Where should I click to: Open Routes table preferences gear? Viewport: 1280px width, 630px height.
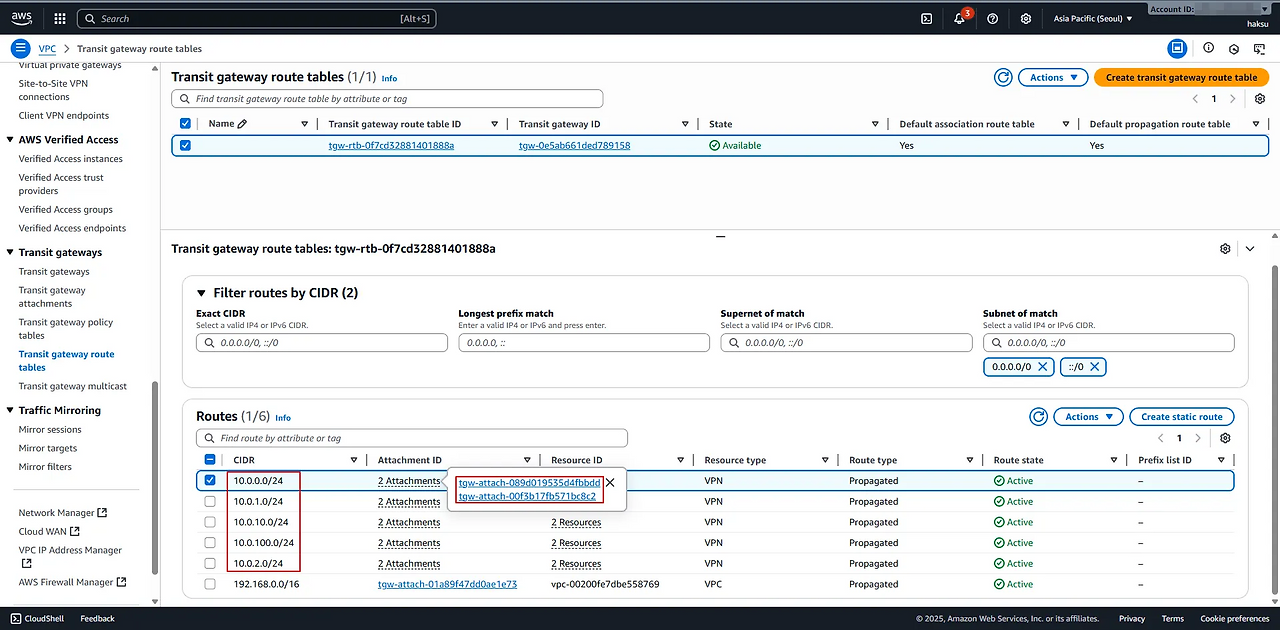(1225, 438)
